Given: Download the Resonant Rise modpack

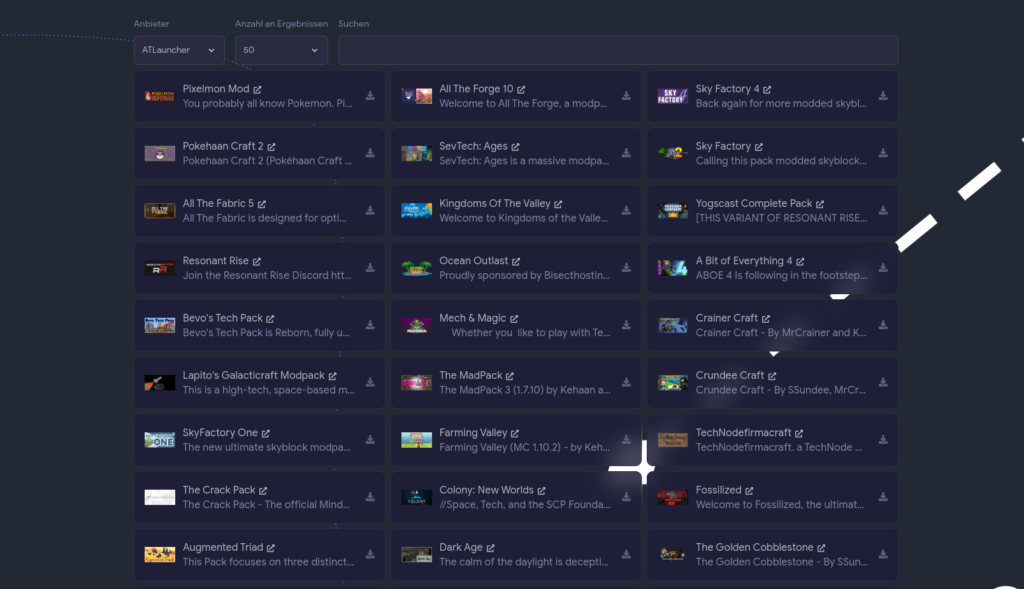Looking at the screenshot, I should click(370, 268).
